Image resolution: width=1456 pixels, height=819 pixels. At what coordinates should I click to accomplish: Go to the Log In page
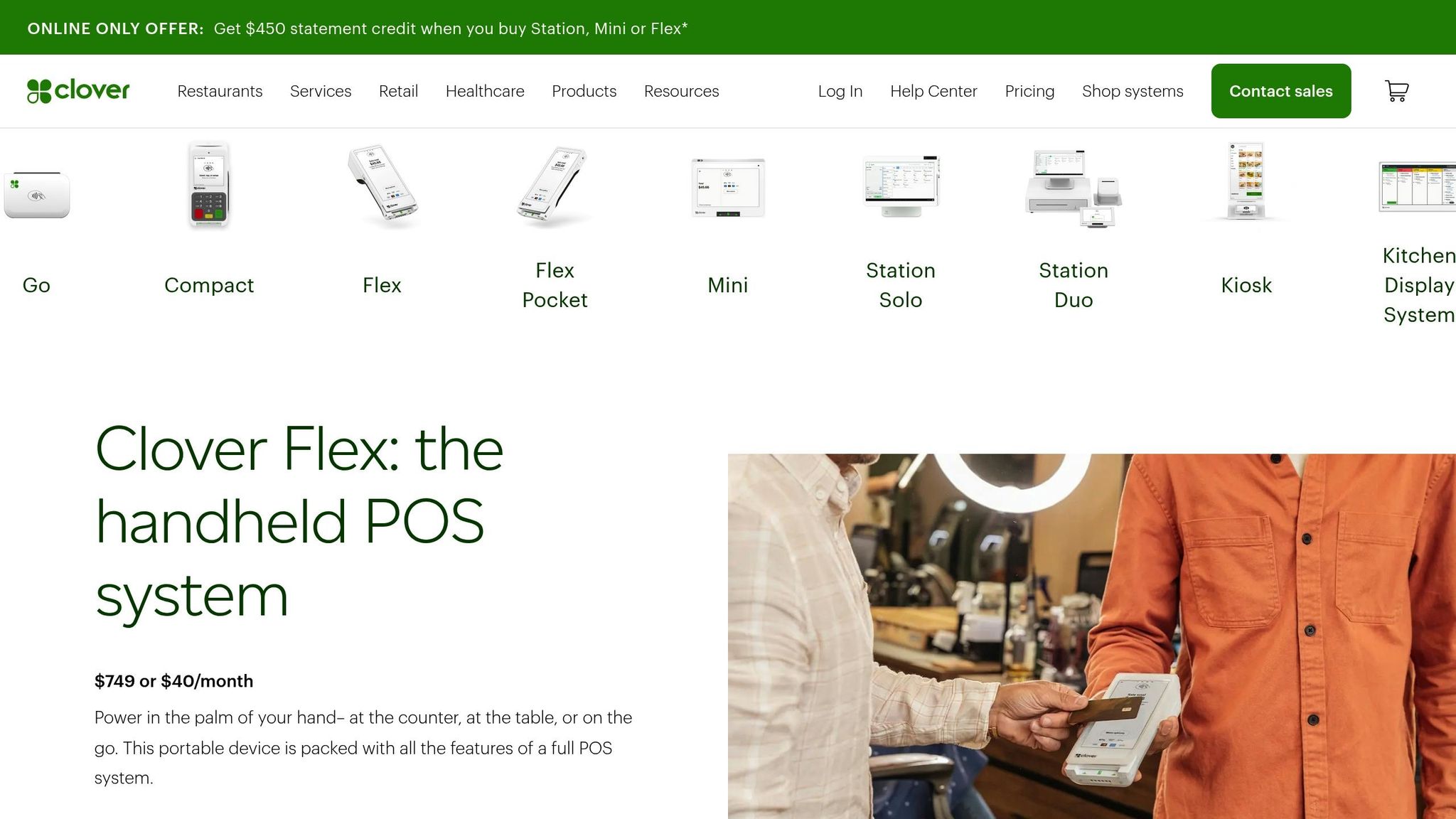840,91
